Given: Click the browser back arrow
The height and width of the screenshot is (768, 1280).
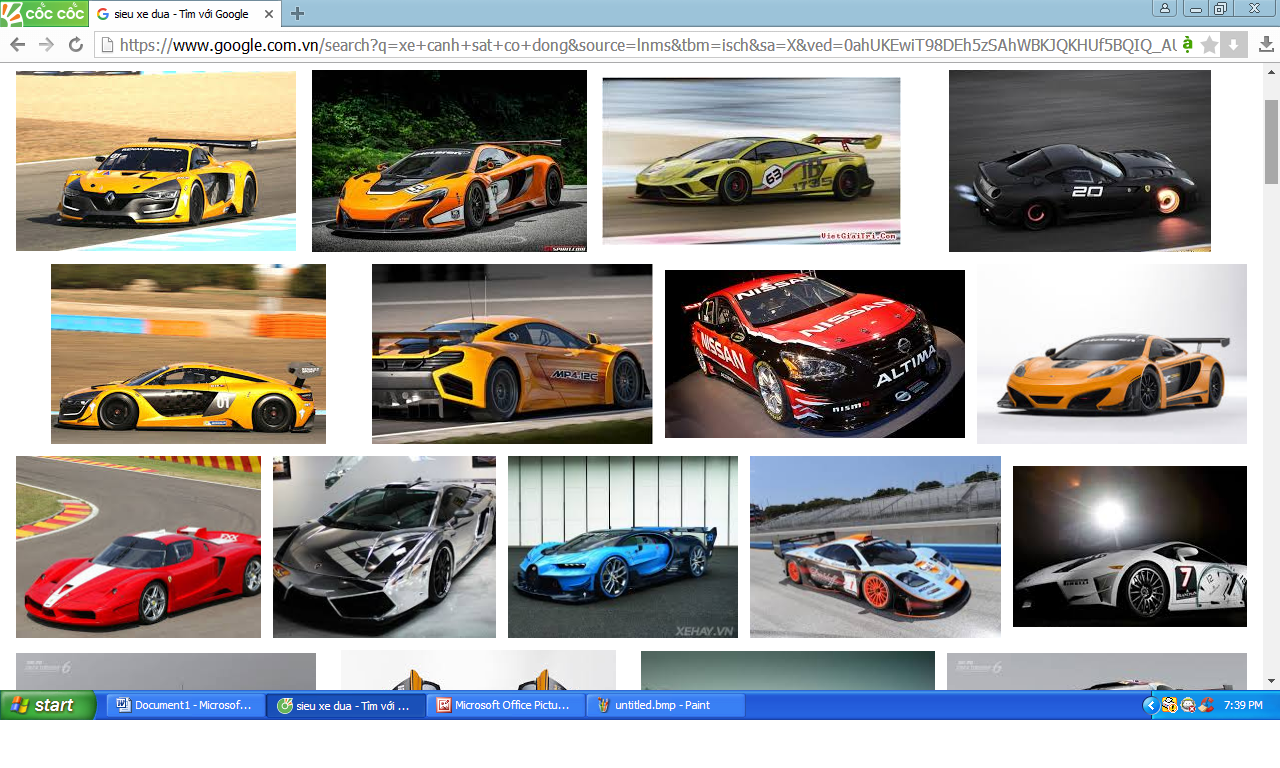Looking at the screenshot, I should point(18,45).
